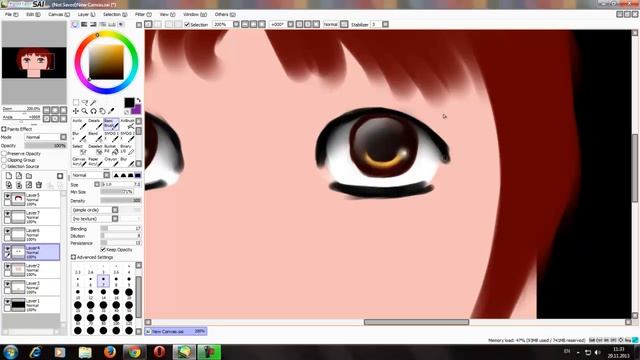Hide Layer6 using its eye icon

click(x=7, y=231)
